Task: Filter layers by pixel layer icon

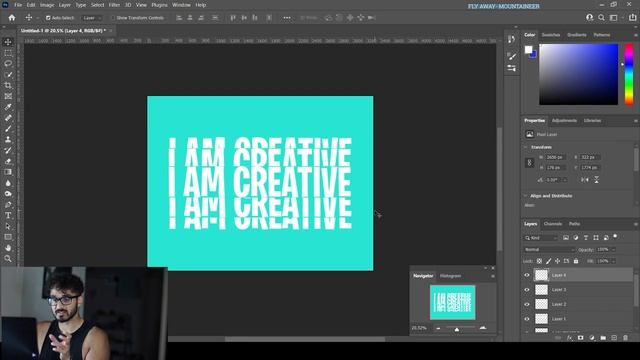Action: (566, 238)
